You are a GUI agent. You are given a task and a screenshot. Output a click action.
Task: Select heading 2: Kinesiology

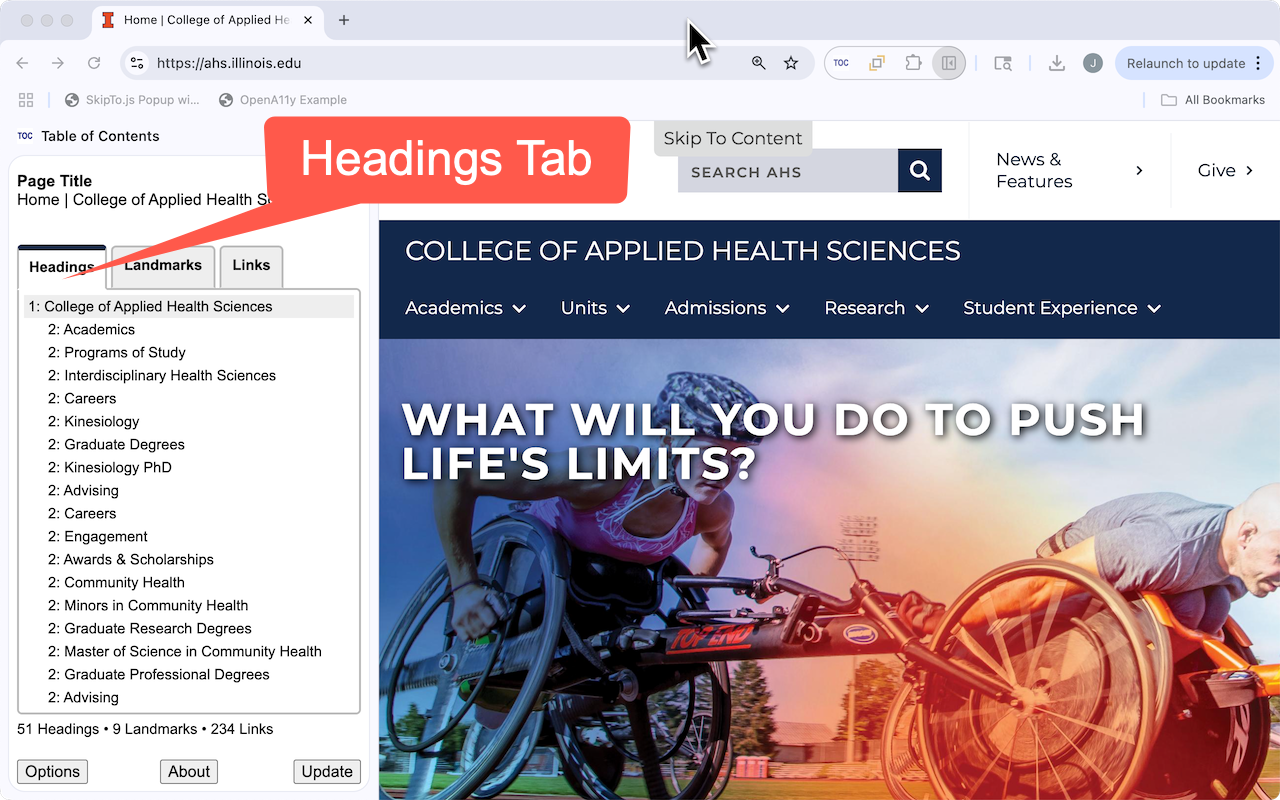[x=94, y=422]
